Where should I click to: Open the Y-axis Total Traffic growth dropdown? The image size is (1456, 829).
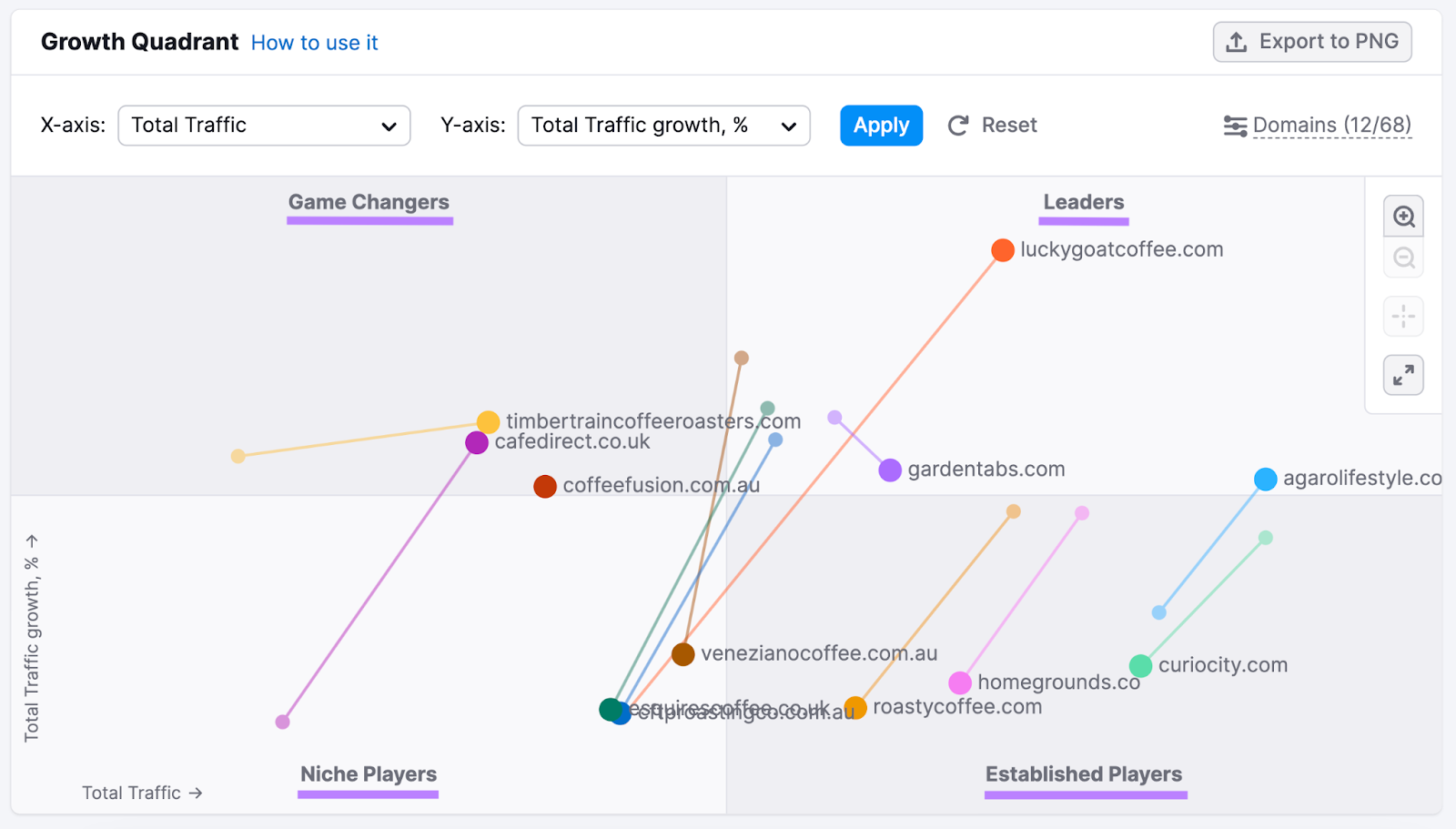[x=663, y=126]
